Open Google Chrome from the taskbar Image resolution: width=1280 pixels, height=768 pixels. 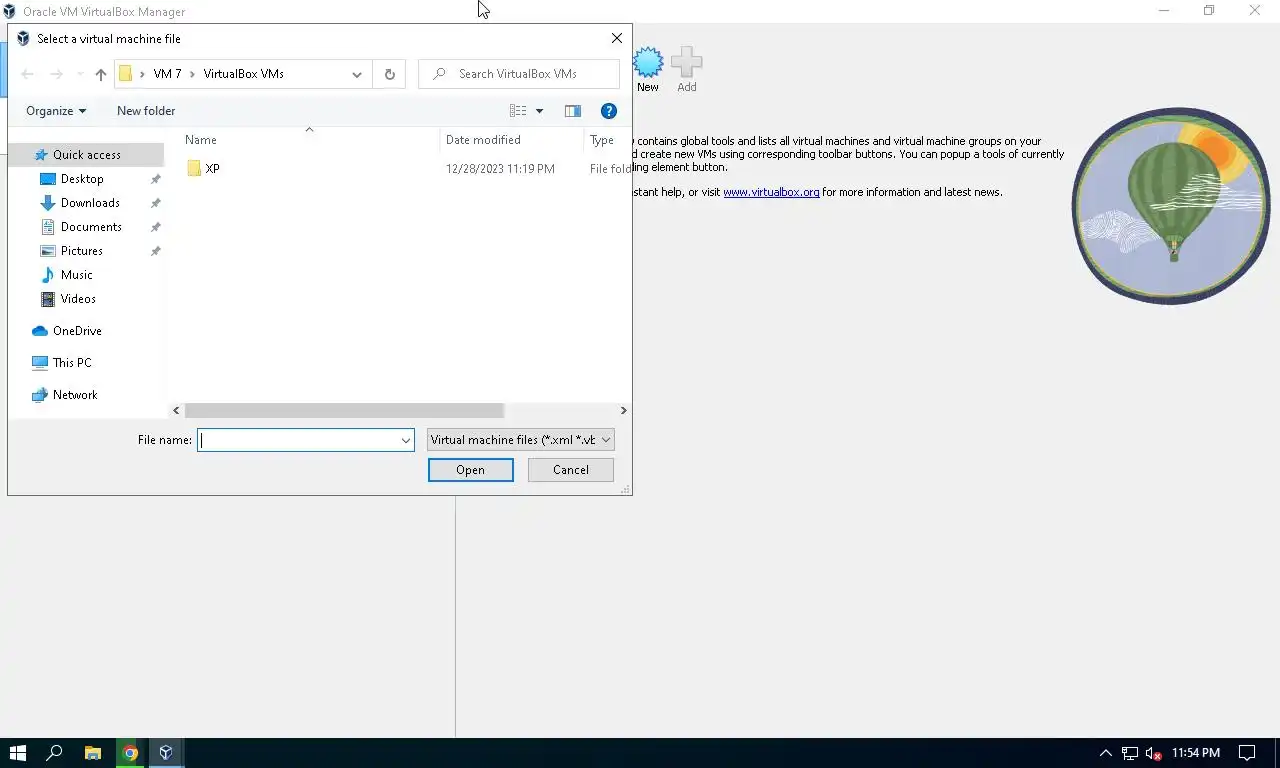click(x=129, y=753)
